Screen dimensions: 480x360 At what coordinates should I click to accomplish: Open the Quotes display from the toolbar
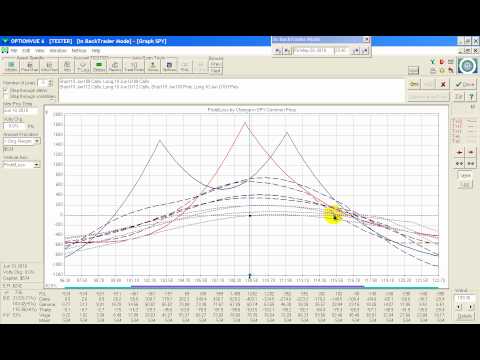[x=11, y=66]
